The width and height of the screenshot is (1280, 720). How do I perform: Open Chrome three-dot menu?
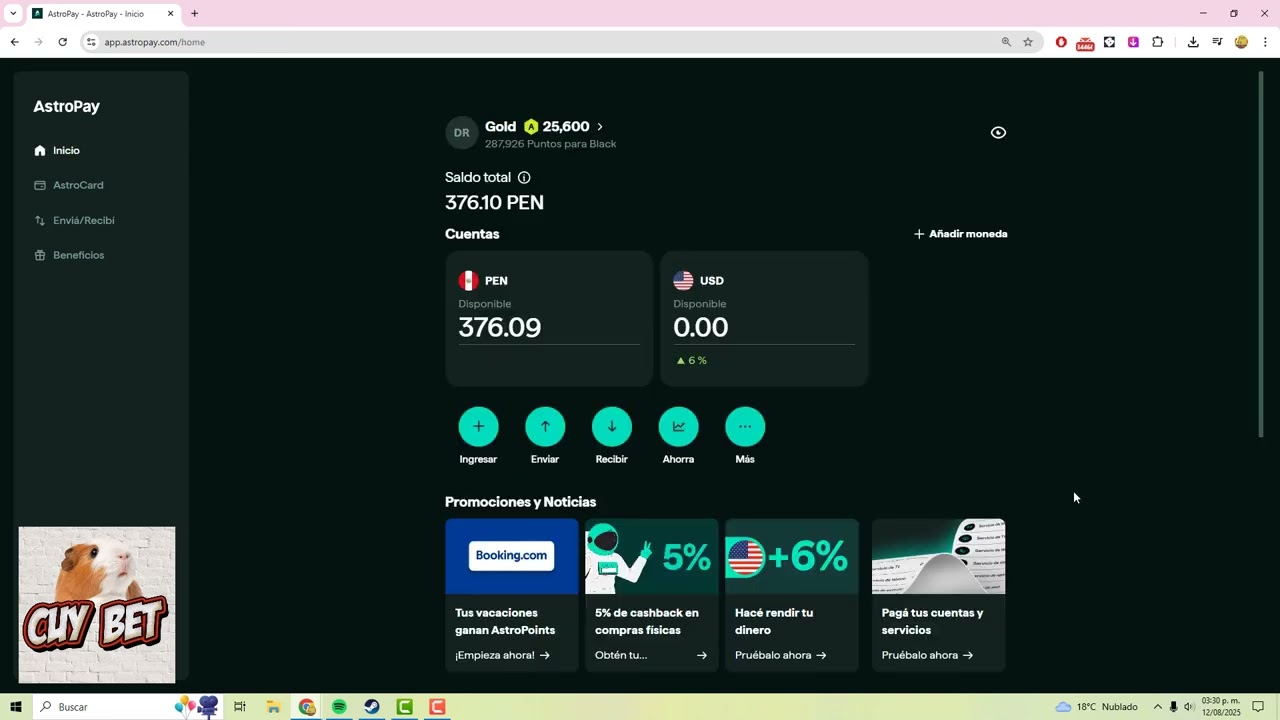(x=1266, y=42)
